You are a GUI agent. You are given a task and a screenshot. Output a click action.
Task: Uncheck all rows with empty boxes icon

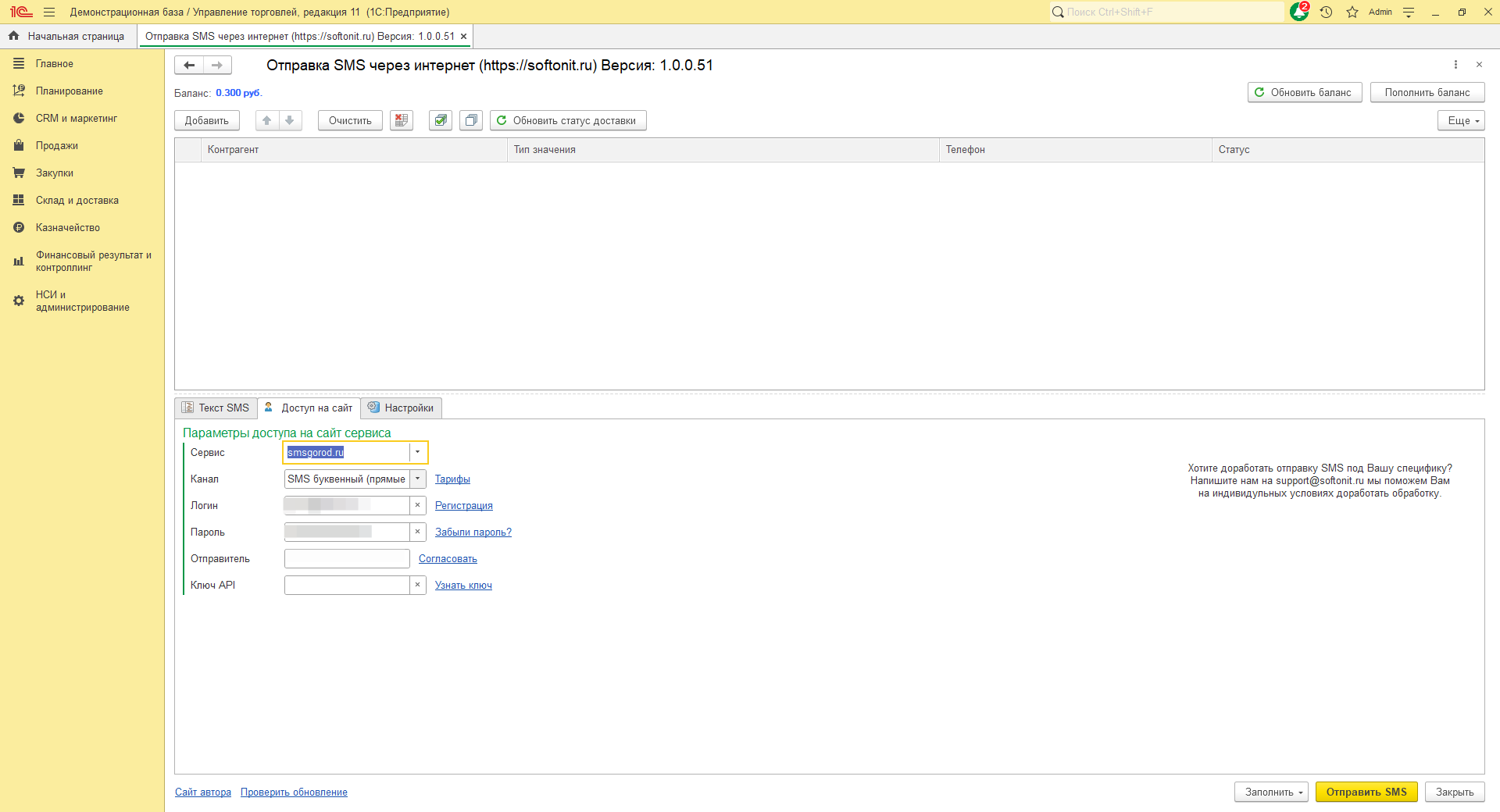(471, 120)
